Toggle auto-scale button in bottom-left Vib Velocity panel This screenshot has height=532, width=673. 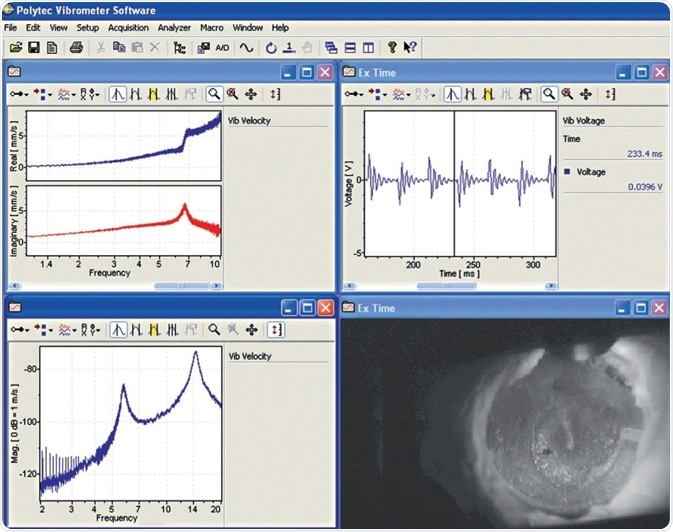(x=276, y=328)
